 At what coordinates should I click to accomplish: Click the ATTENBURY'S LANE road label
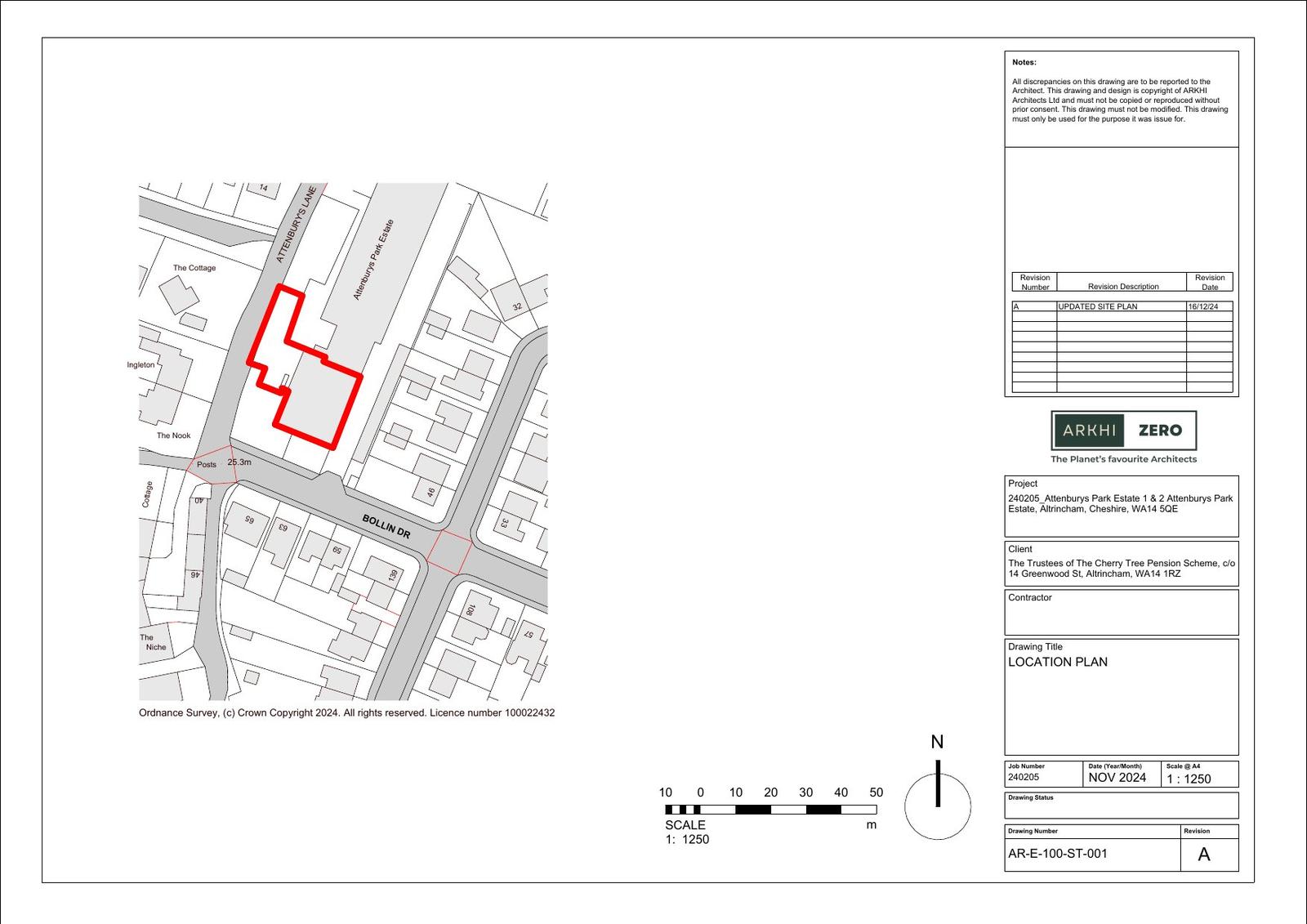(x=295, y=225)
